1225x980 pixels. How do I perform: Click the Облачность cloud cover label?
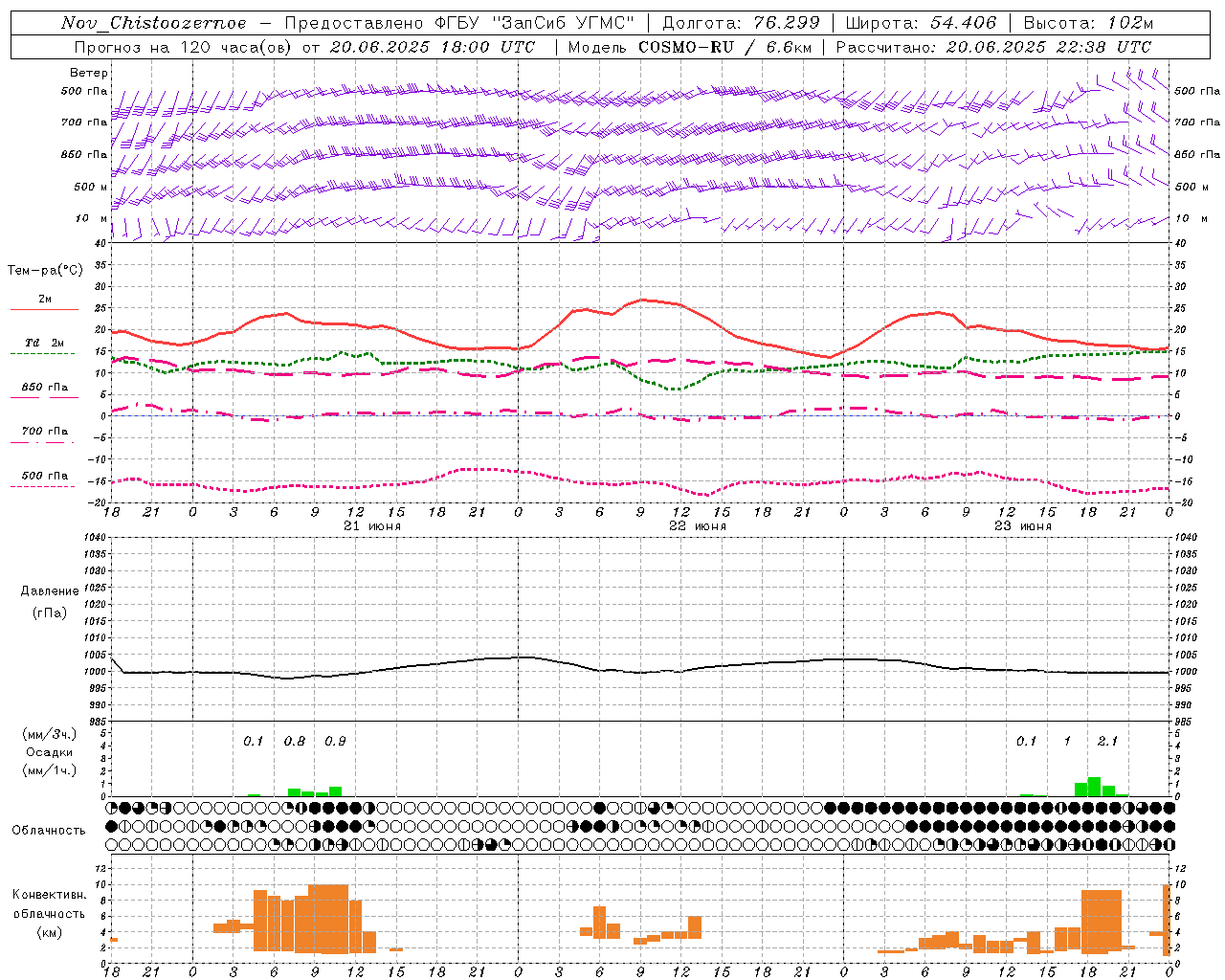pyautogui.click(x=49, y=831)
